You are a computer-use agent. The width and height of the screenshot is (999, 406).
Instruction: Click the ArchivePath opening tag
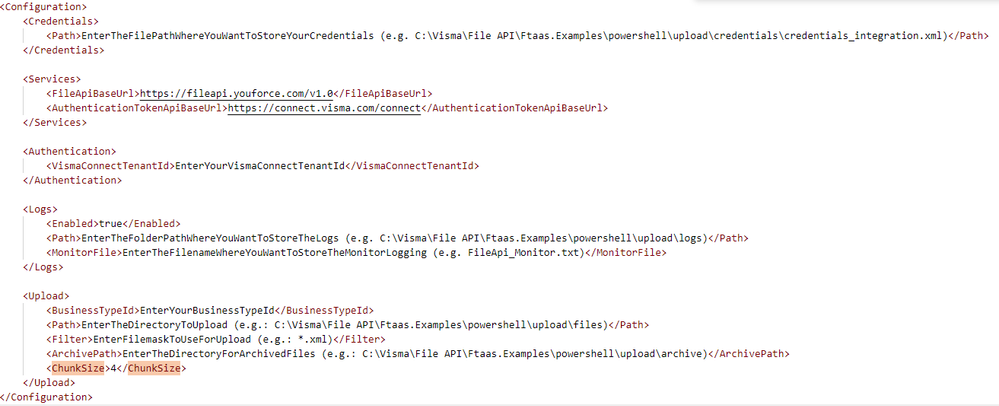[84, 354]
